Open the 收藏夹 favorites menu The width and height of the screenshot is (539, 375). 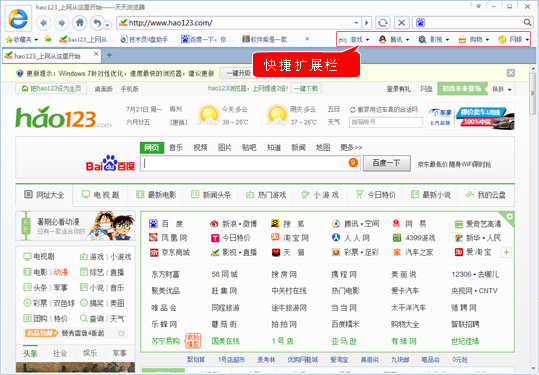coord(22,40)
